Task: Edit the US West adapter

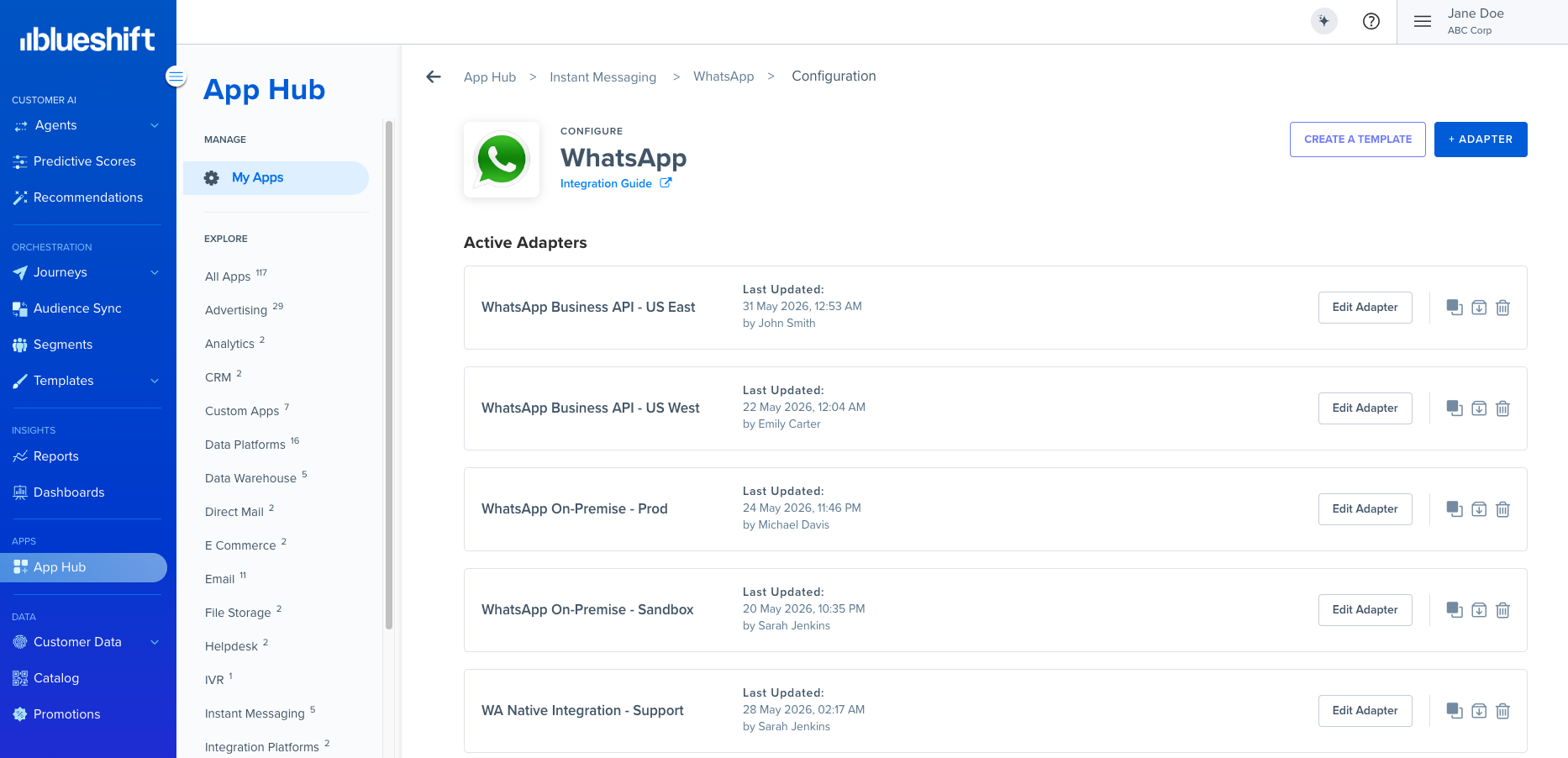Action: (1365, 408)
